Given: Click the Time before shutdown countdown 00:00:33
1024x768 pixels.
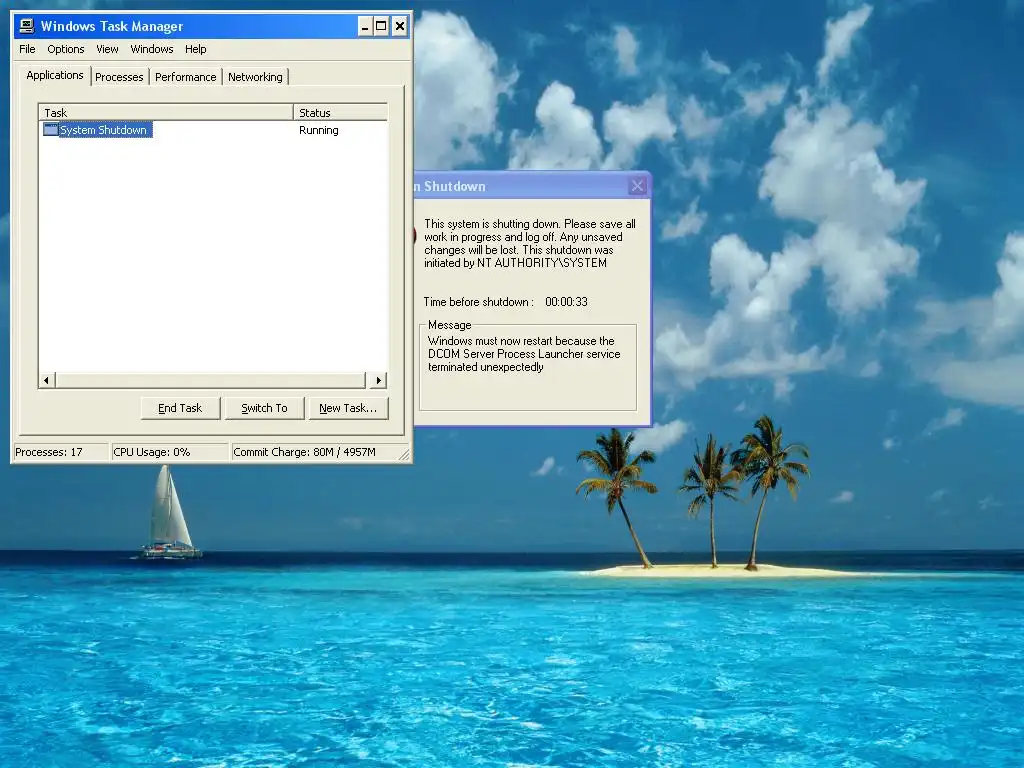Looking at the screenshot, I should coord(566,302).
